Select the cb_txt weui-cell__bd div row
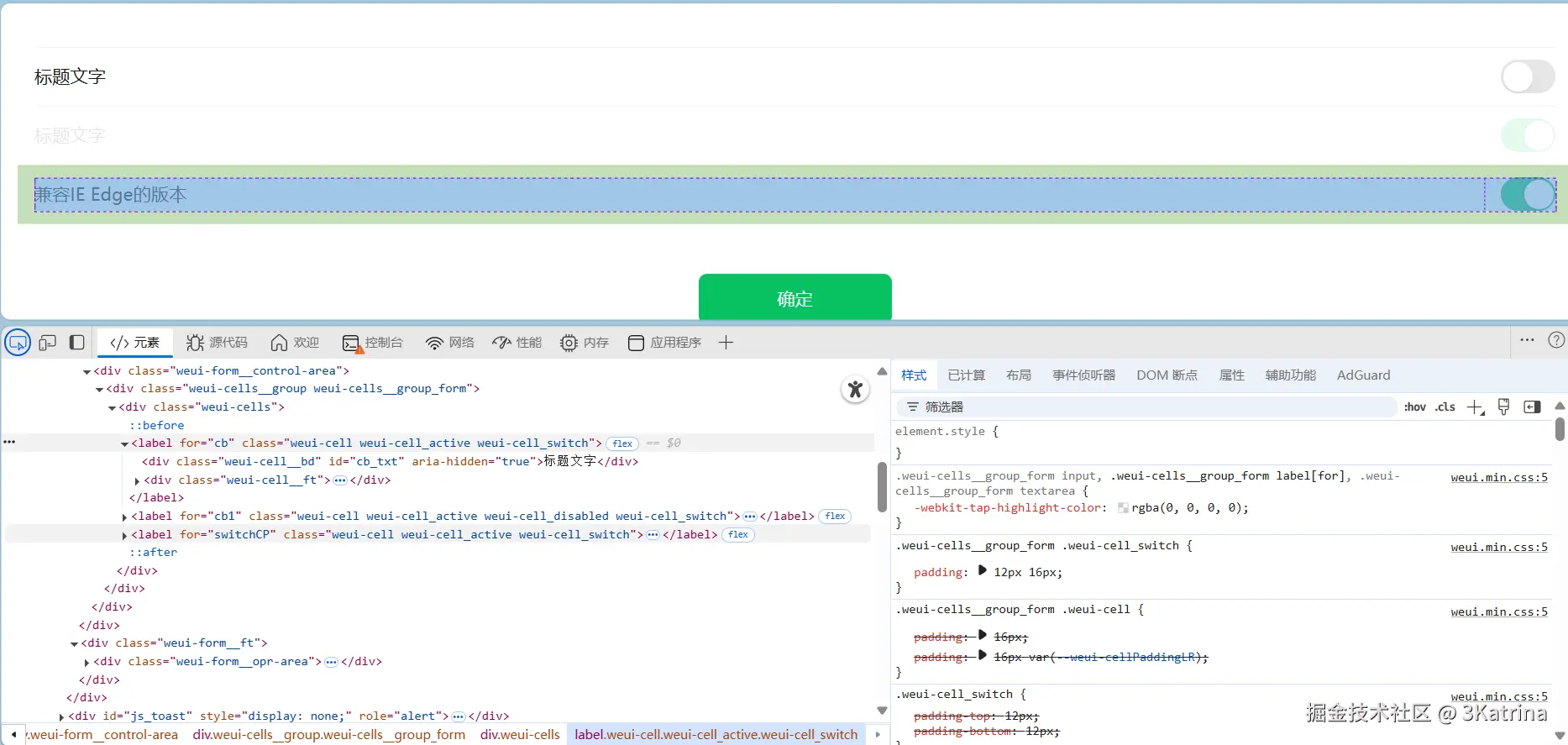The height and width of the screenshot is (745, 1568). pos(390,461)
